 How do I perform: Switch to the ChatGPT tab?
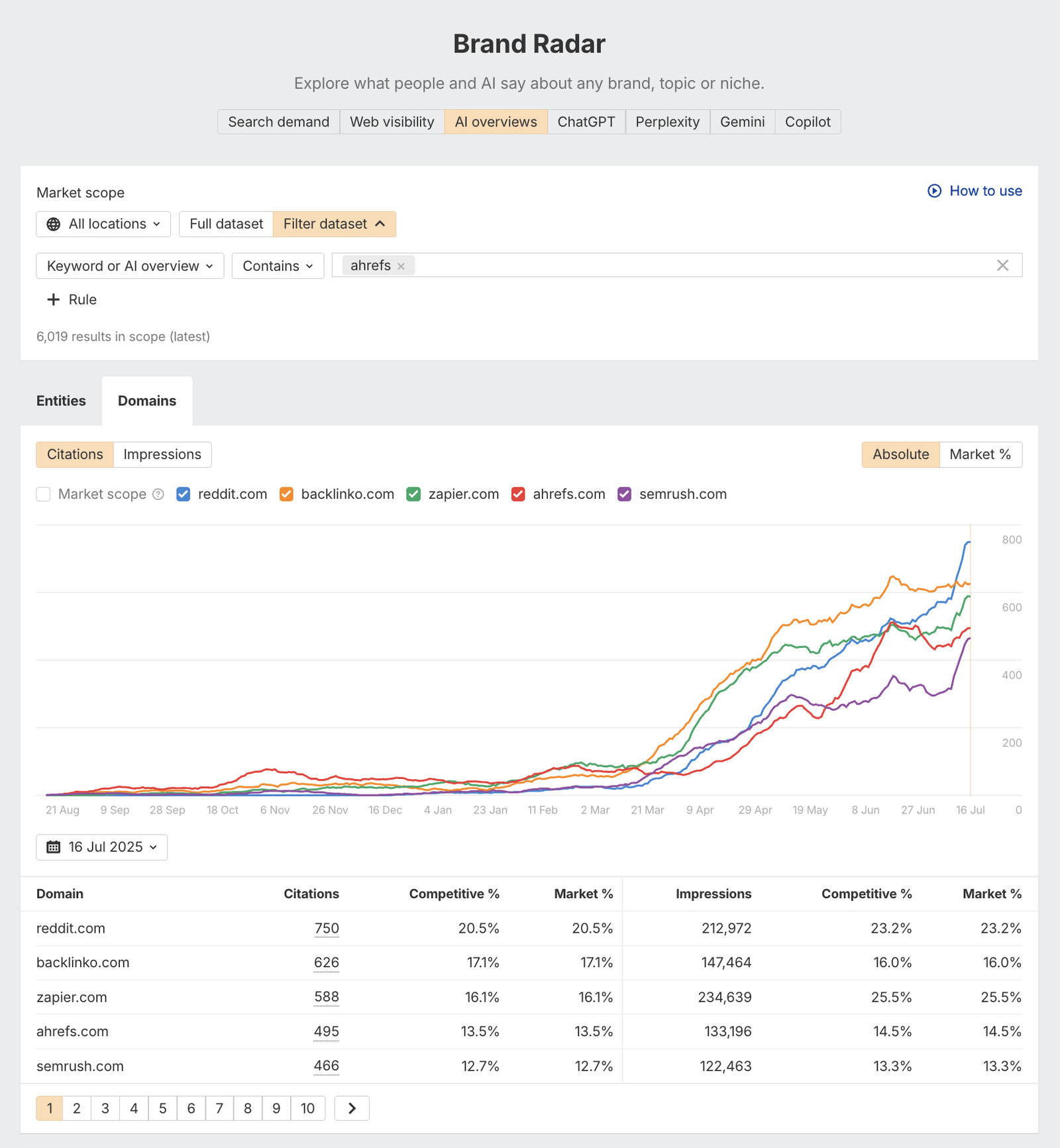586,121
